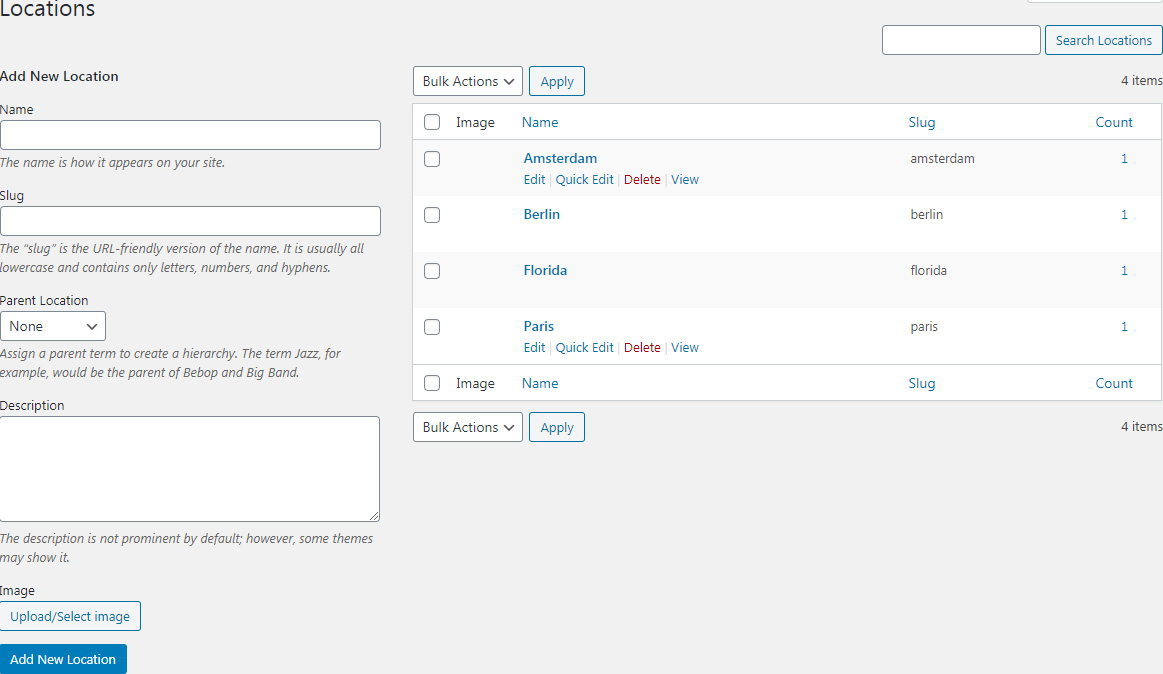Image resolution: width=1163 pixels, height=674 pixels.
Task: Expand the Parent Location dropdown
Action: (x=53, y=326)
